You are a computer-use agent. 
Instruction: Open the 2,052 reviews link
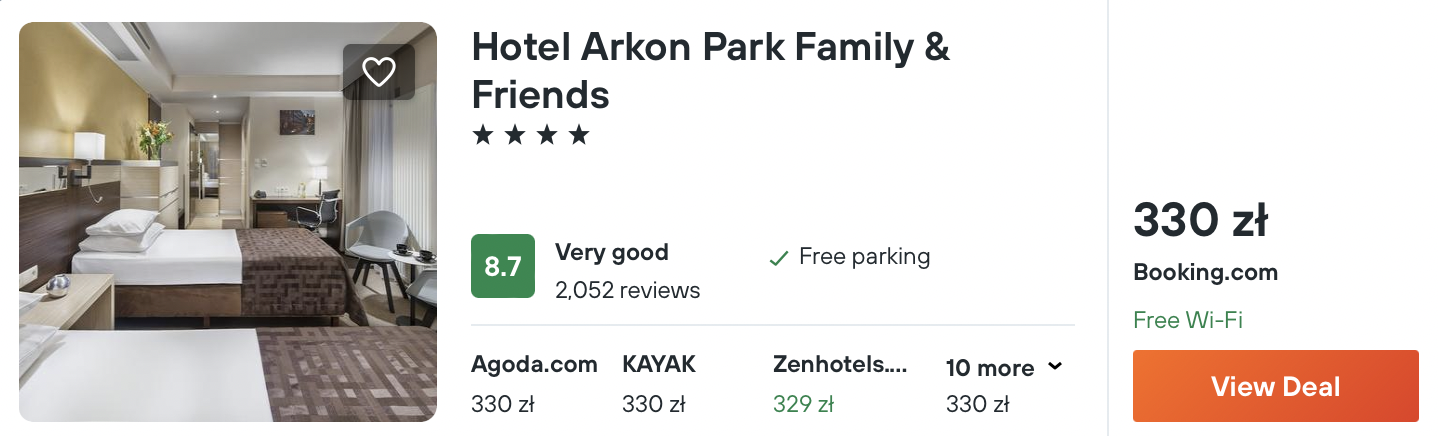627,291
